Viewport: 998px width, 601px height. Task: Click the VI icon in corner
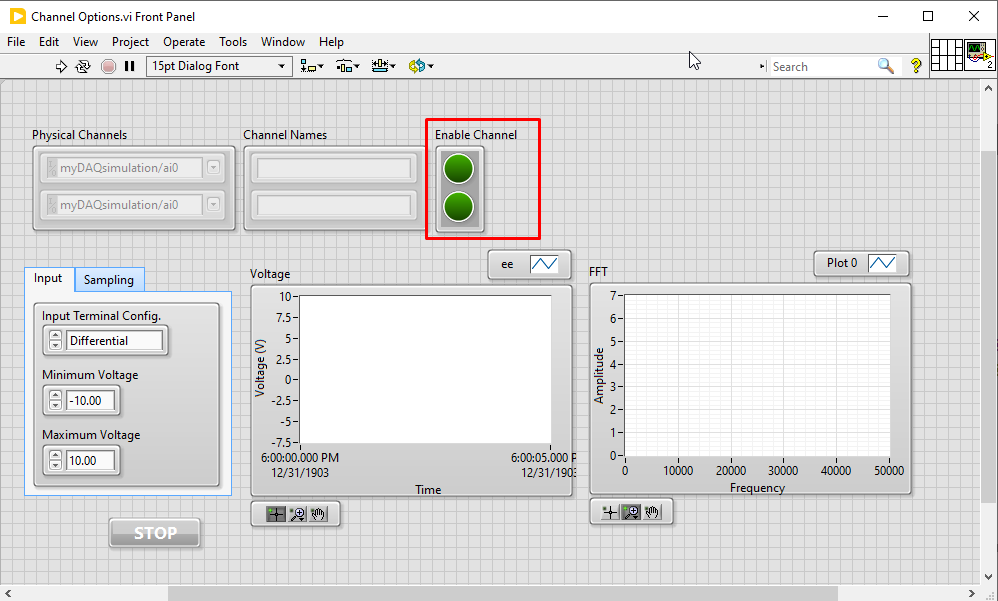click(980, 55)
